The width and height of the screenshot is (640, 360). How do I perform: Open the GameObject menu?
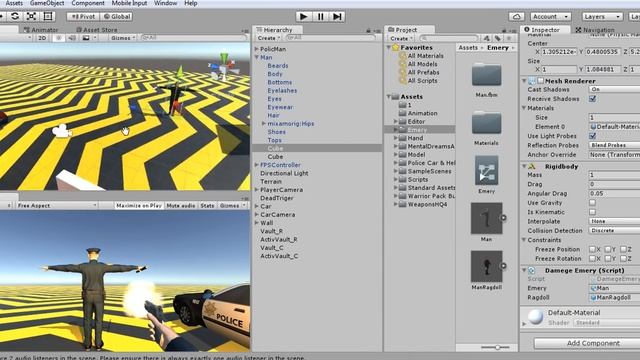(47, 3)
